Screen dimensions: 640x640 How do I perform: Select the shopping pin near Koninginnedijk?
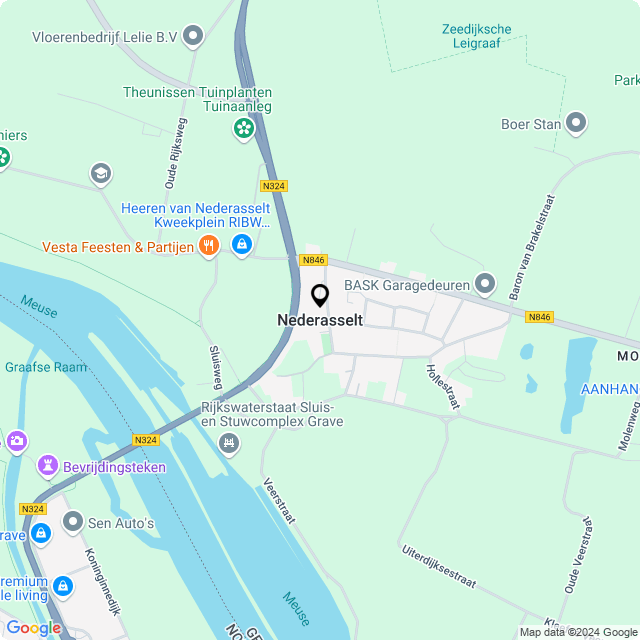63,587
